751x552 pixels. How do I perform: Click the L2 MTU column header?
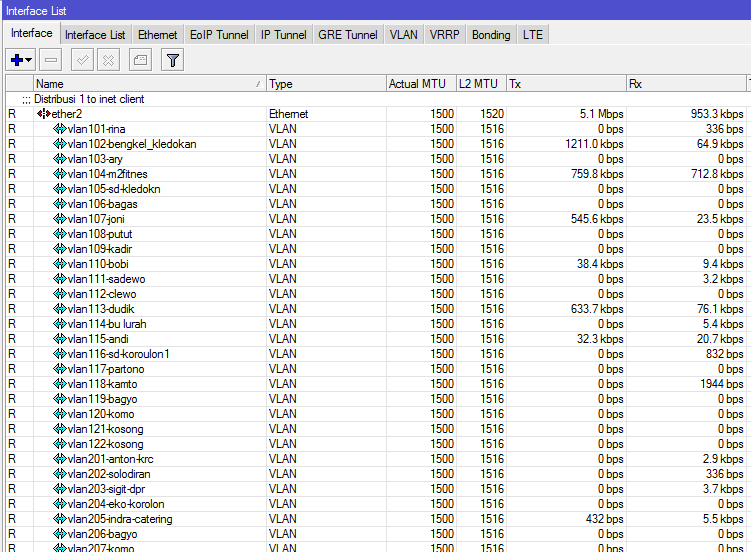click(481, 84)
